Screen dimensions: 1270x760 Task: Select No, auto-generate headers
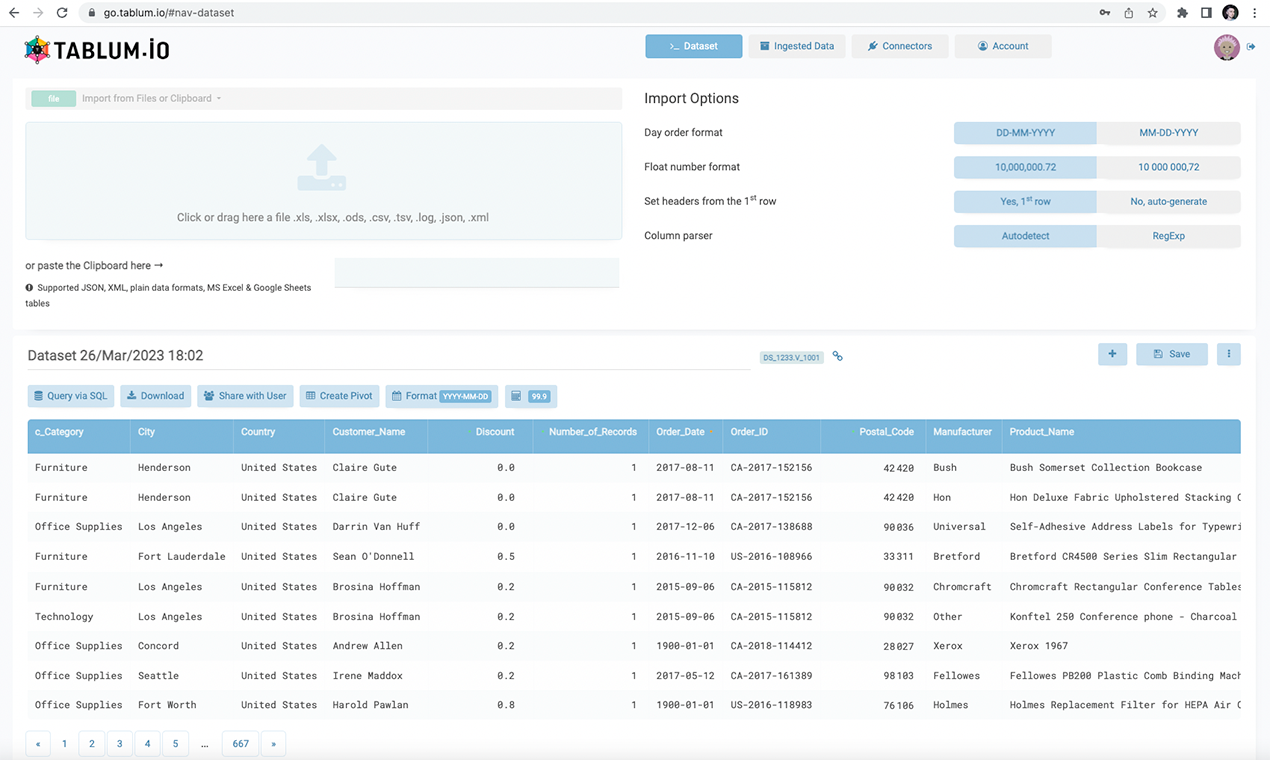[x=1169, y=201]
